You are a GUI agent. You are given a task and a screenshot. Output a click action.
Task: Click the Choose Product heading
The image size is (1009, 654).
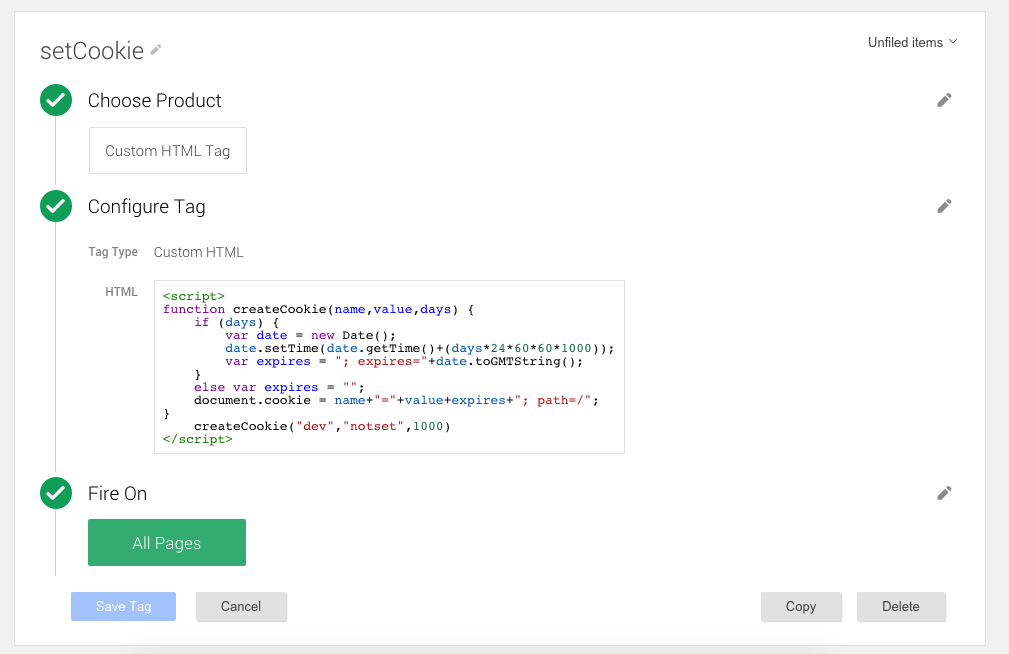(154, 100)
